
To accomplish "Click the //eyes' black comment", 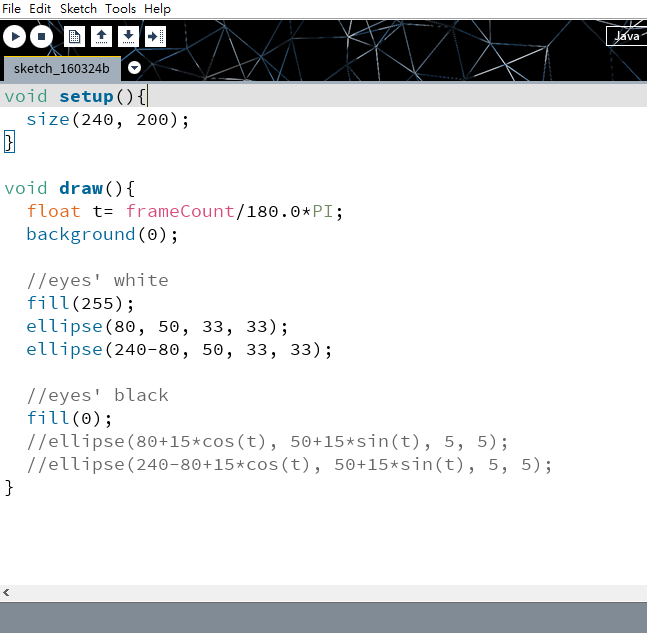I will pos(97,396).
